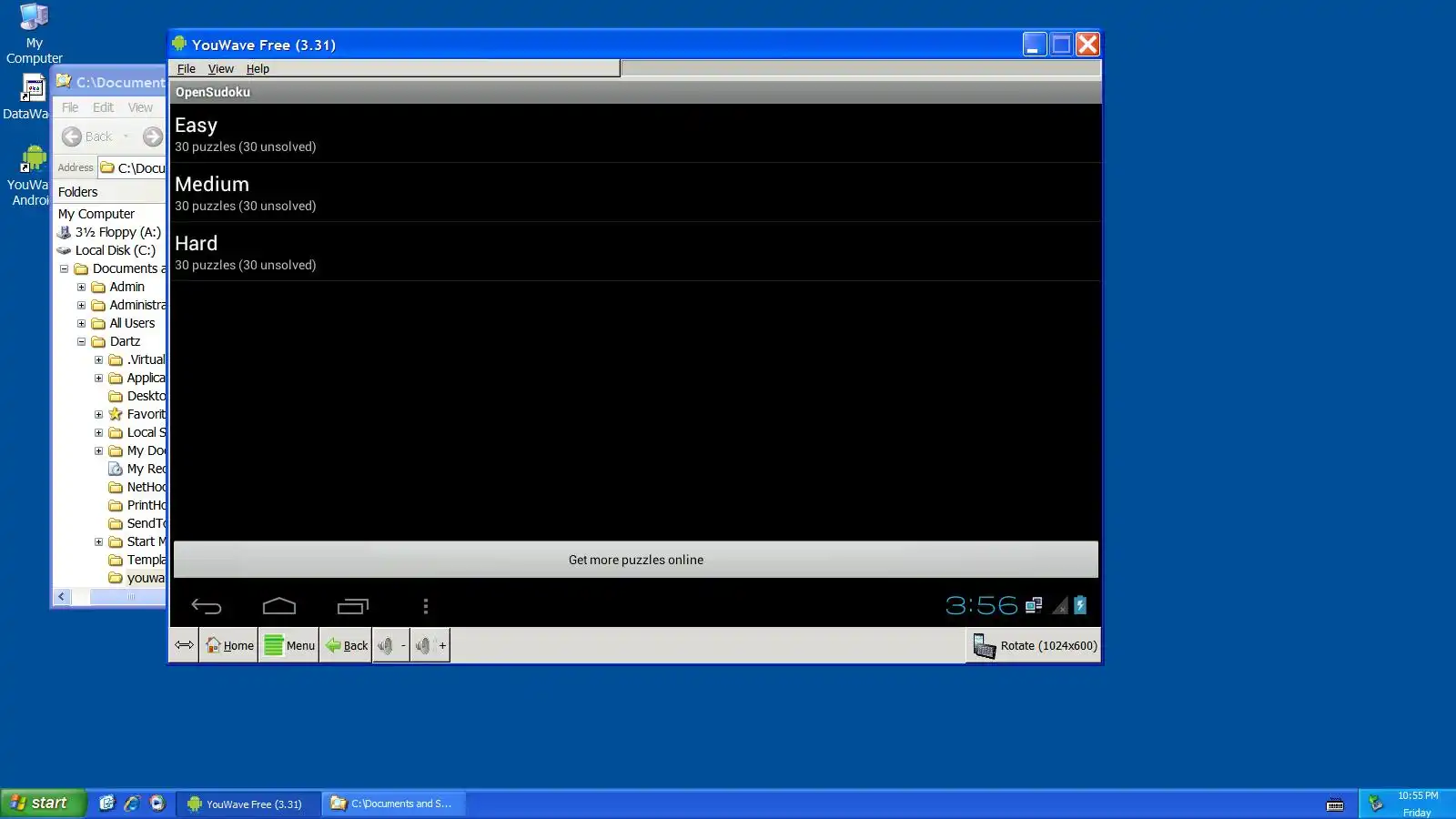Lower volume with the speaker minus button
Screen dimensions: 1456x819
click(391, 645)
